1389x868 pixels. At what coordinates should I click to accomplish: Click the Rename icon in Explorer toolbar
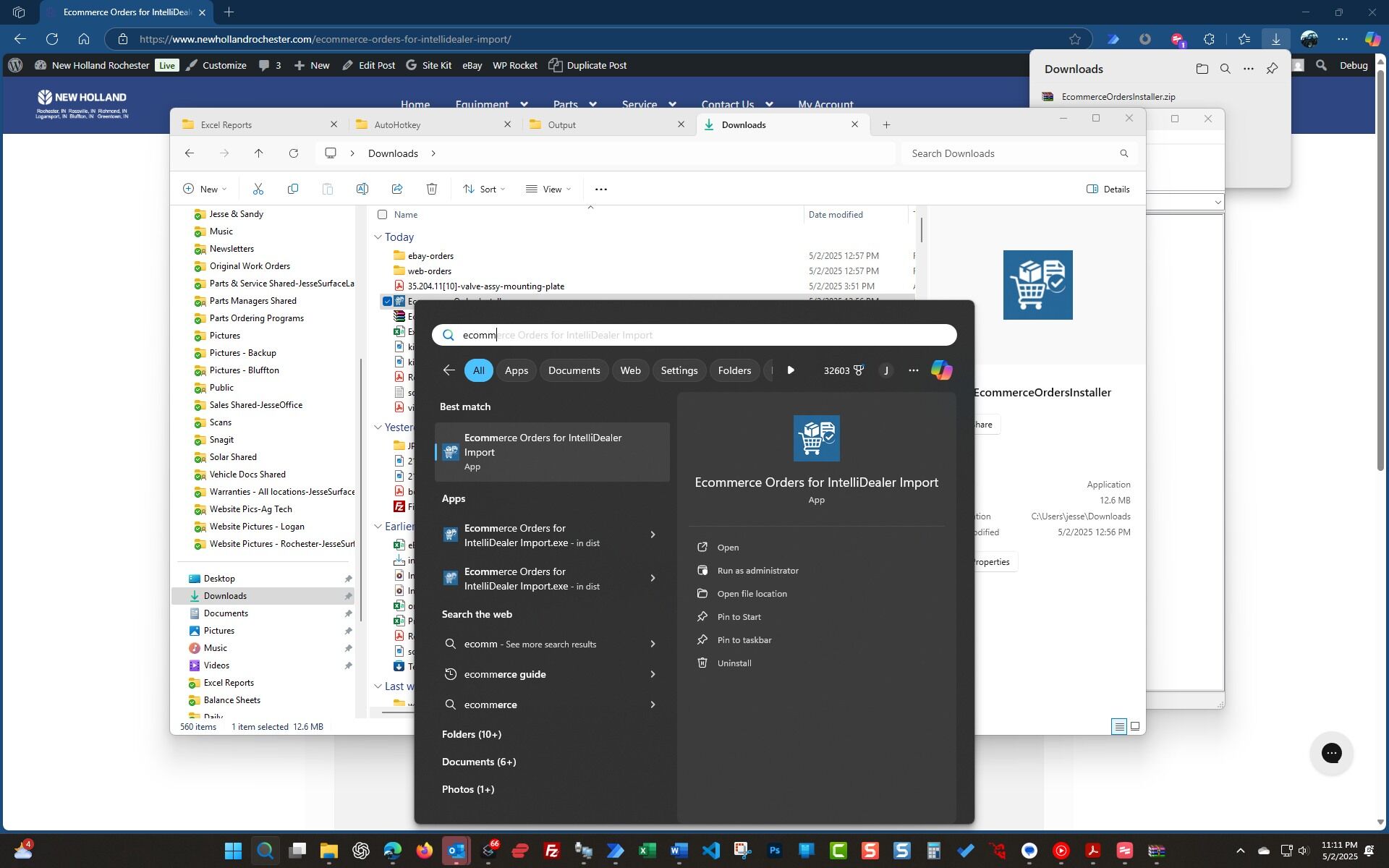(362, 190)
